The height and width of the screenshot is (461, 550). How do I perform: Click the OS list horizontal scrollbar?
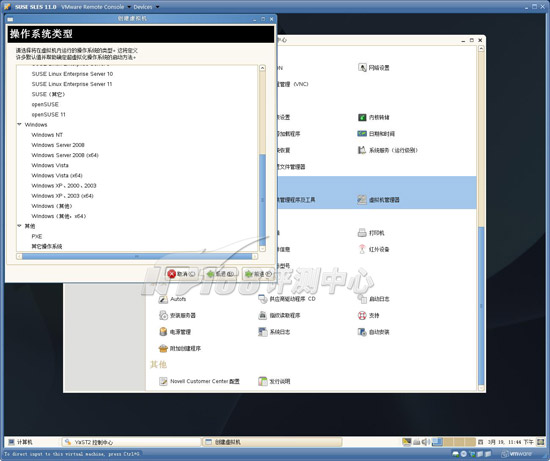tap(137, 256)
